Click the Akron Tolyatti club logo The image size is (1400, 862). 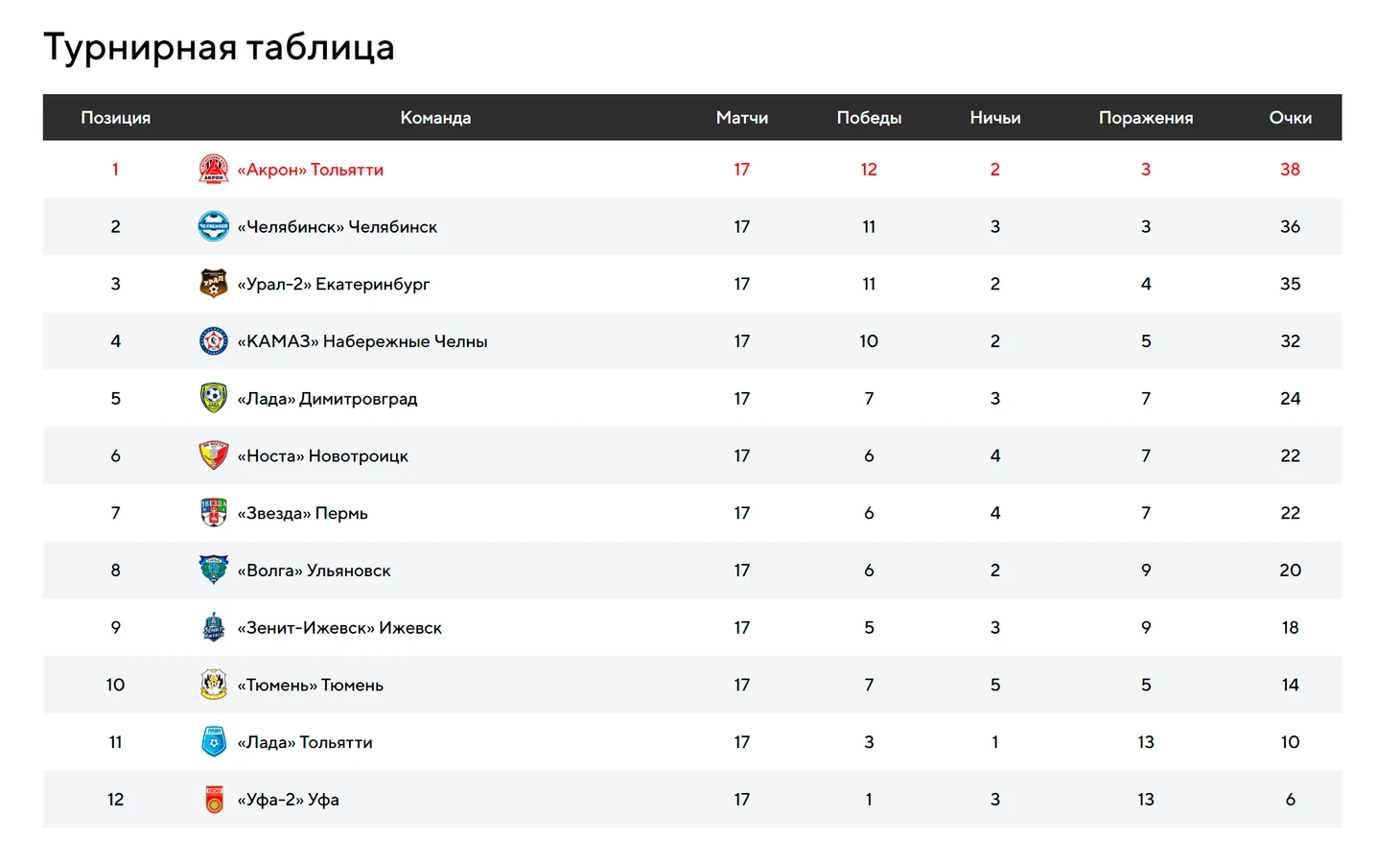pos(213,169)
